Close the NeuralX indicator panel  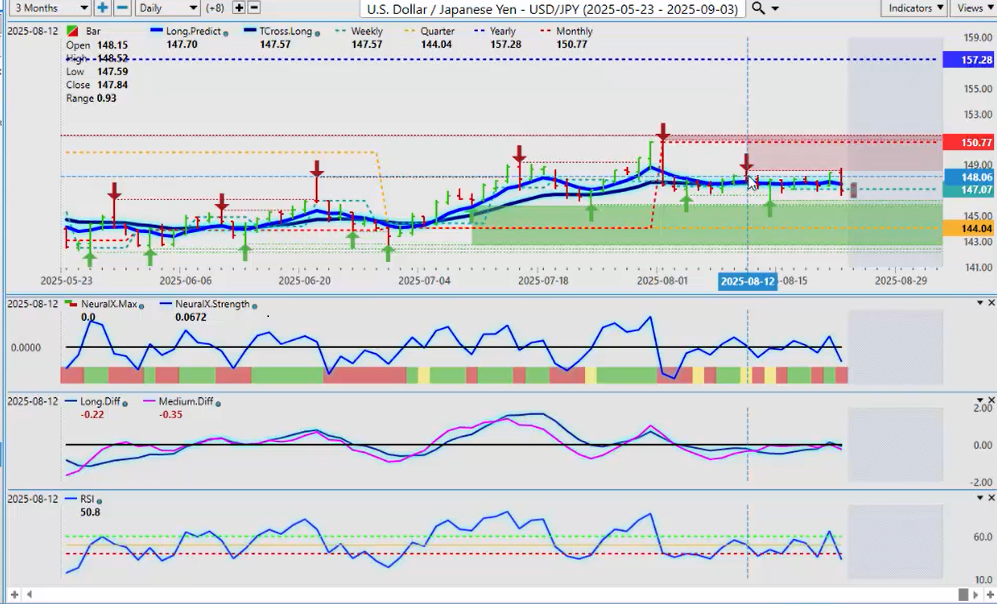[991, 303]
